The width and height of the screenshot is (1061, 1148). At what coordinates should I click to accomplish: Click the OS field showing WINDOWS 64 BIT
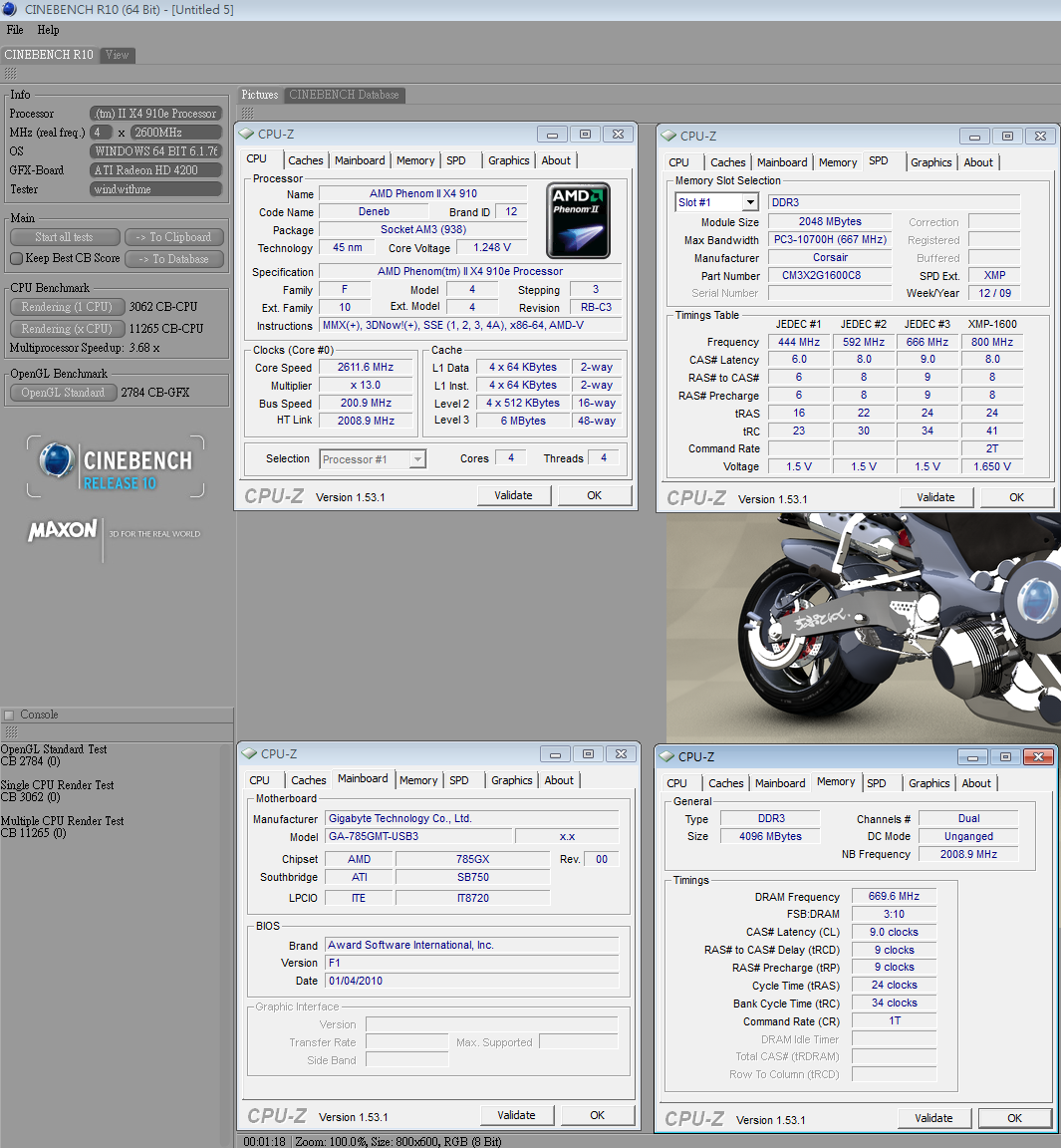[x=155, y=151]
